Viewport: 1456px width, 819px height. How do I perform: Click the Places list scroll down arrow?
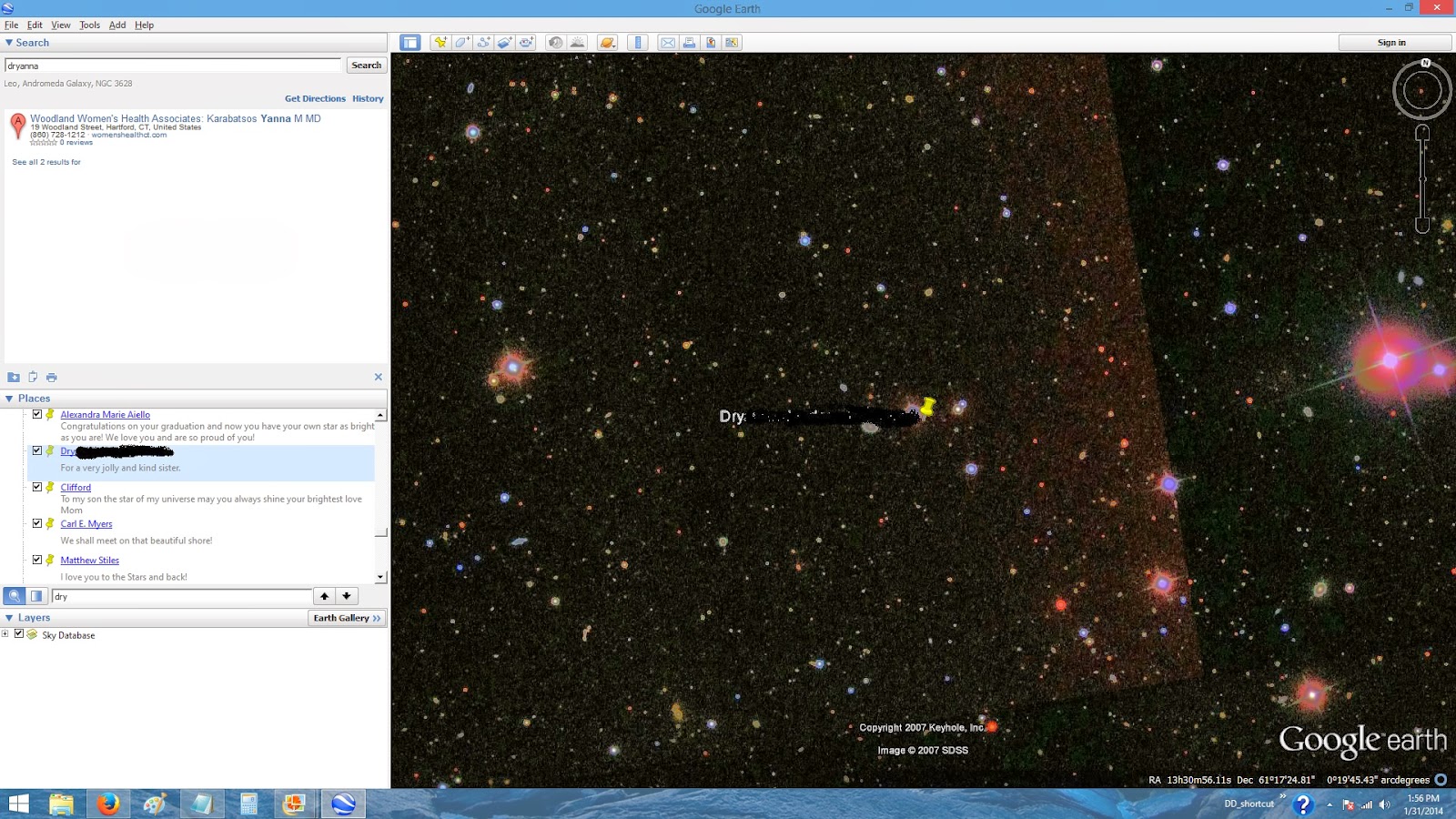pos(380,577)
